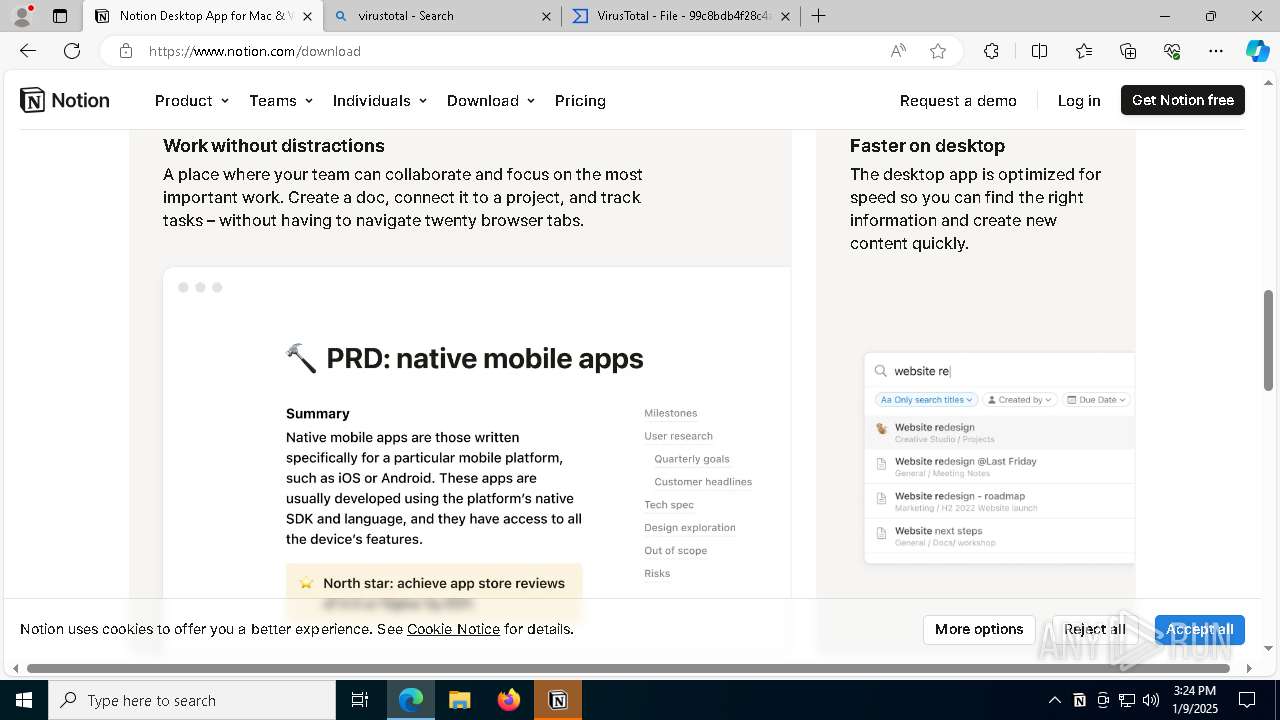Click the Get Notion free button

coord(1183,100)
